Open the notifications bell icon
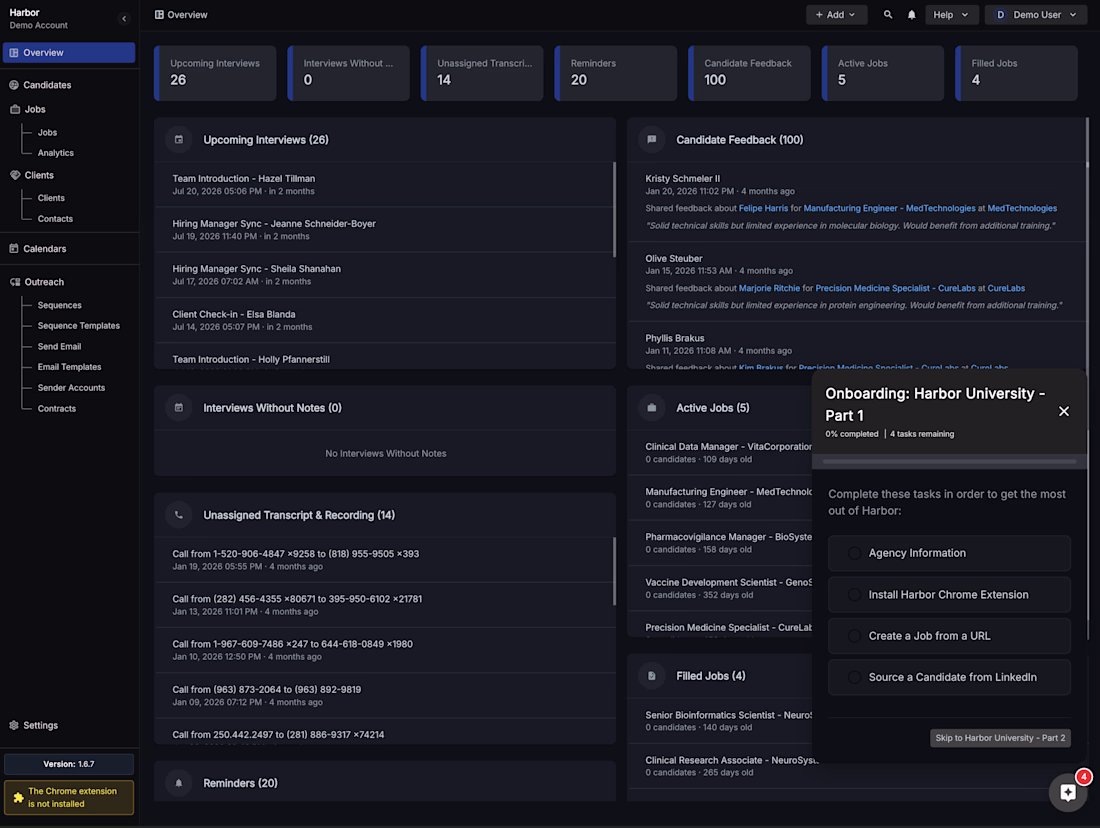 [x=911, y=15]
